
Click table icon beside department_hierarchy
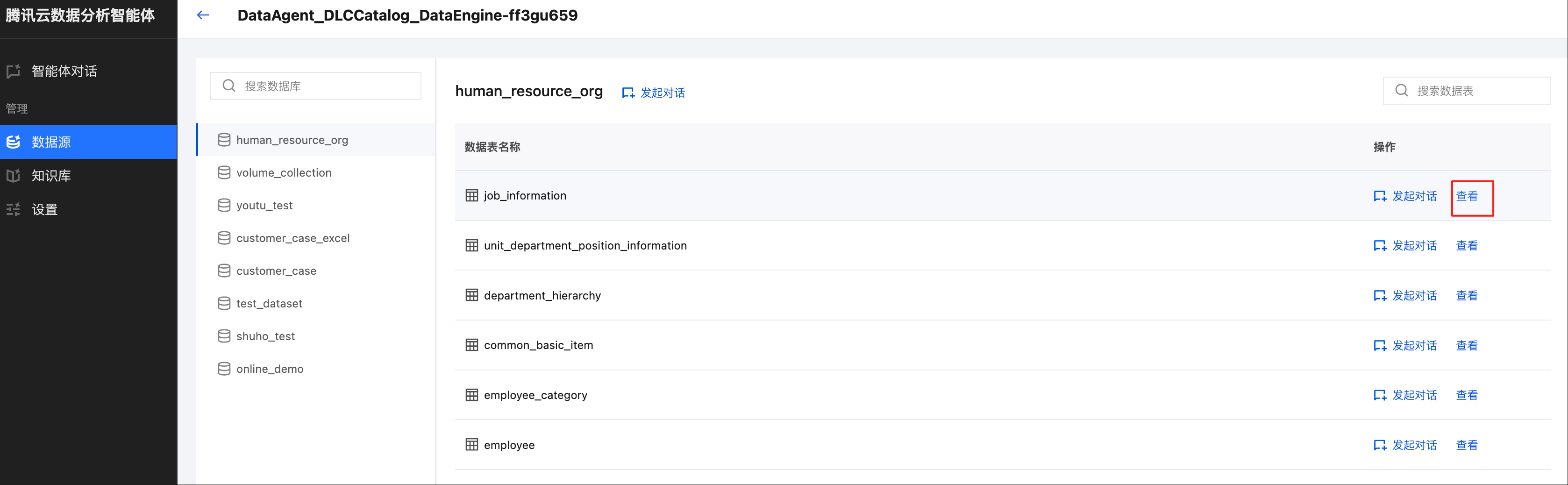coord(472,295)
